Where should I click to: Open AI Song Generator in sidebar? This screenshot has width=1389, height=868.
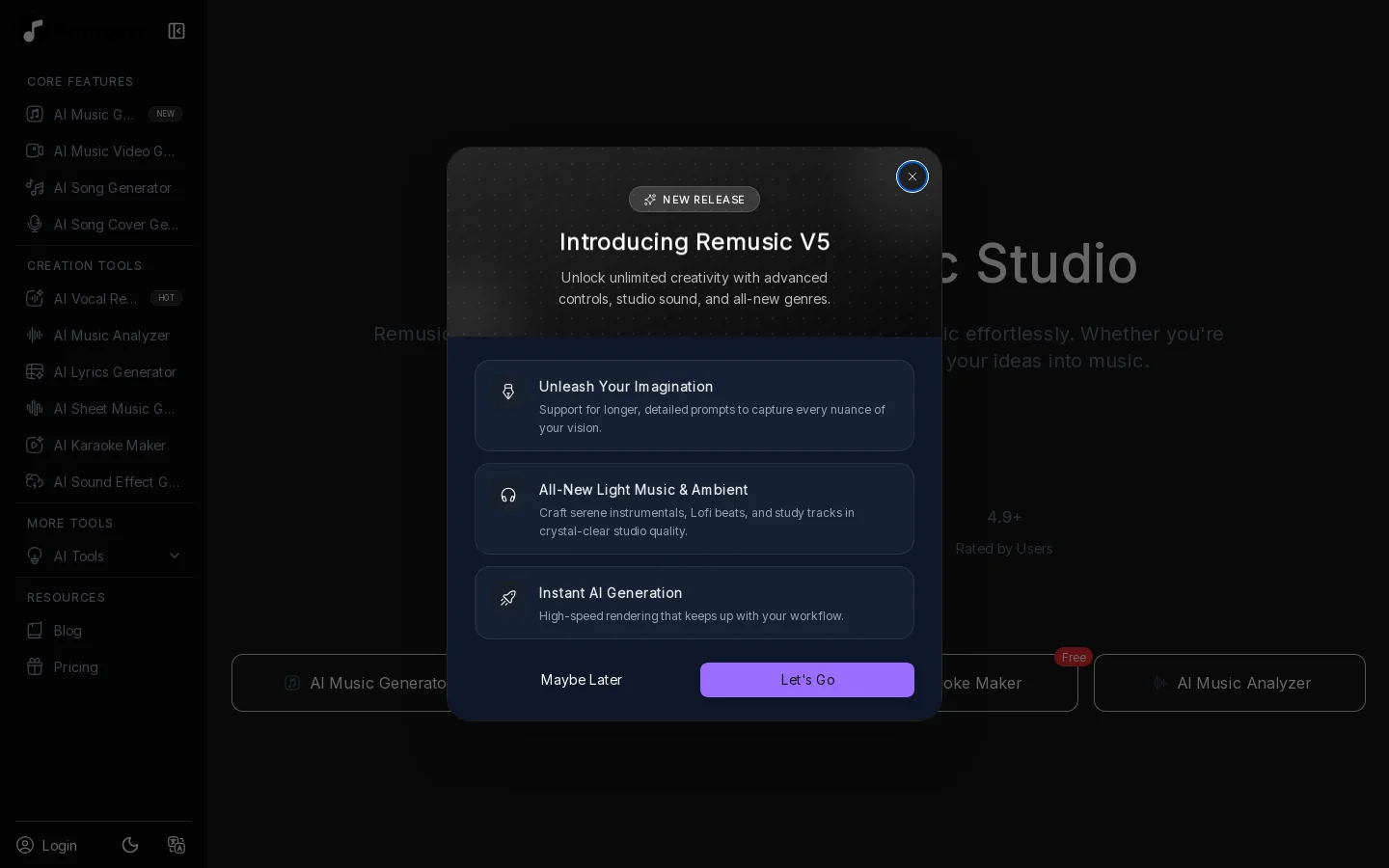click(103, 187)
